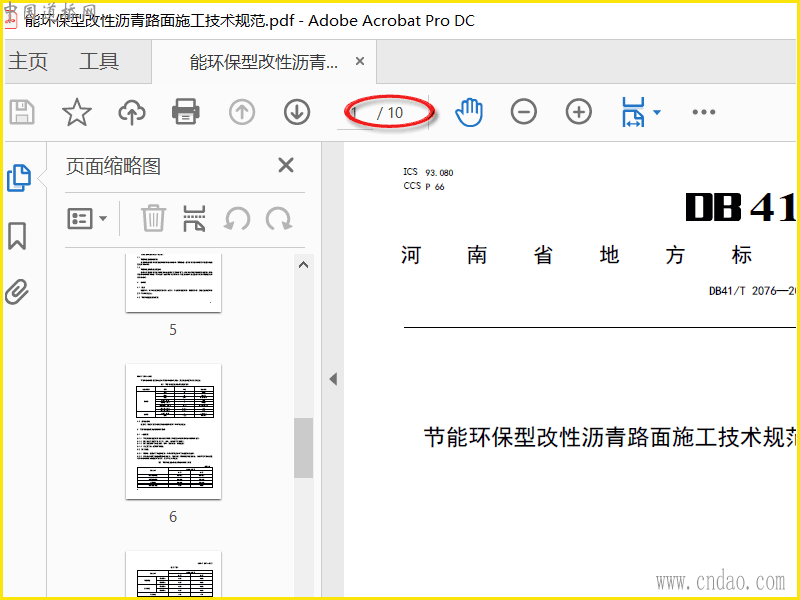Viewport: 800px width, 600px height.
Task: Select the page 7 thumbnail
Action: click(x=173, y=573)
